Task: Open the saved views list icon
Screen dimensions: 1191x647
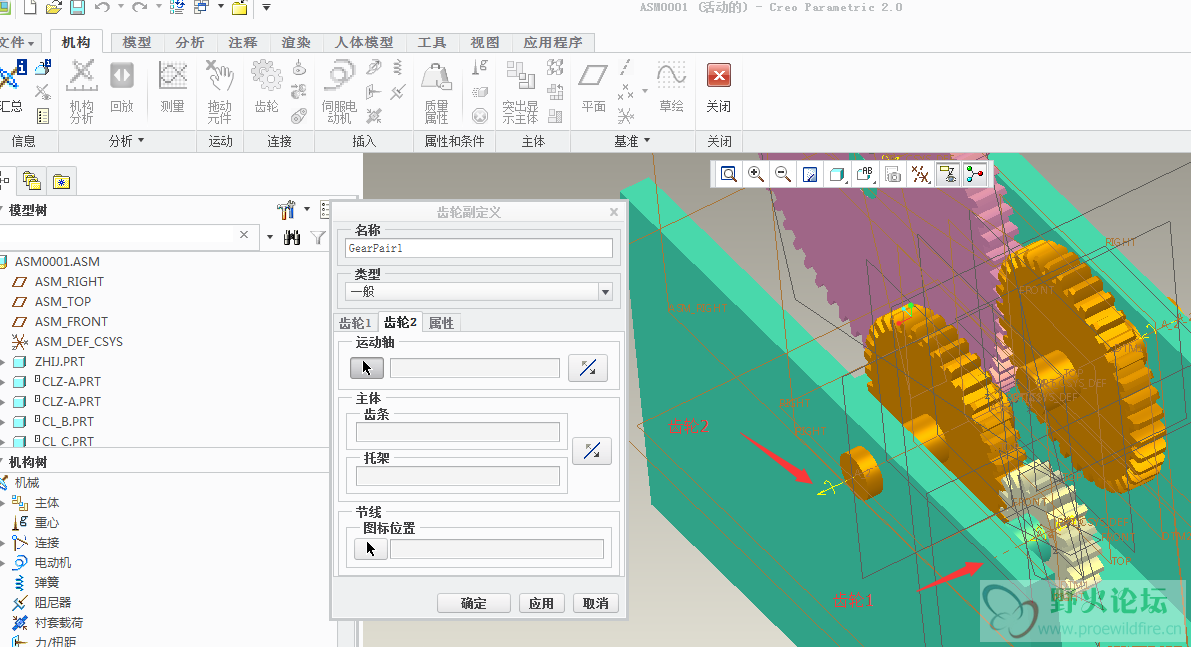Action: [x=865, y=175]
